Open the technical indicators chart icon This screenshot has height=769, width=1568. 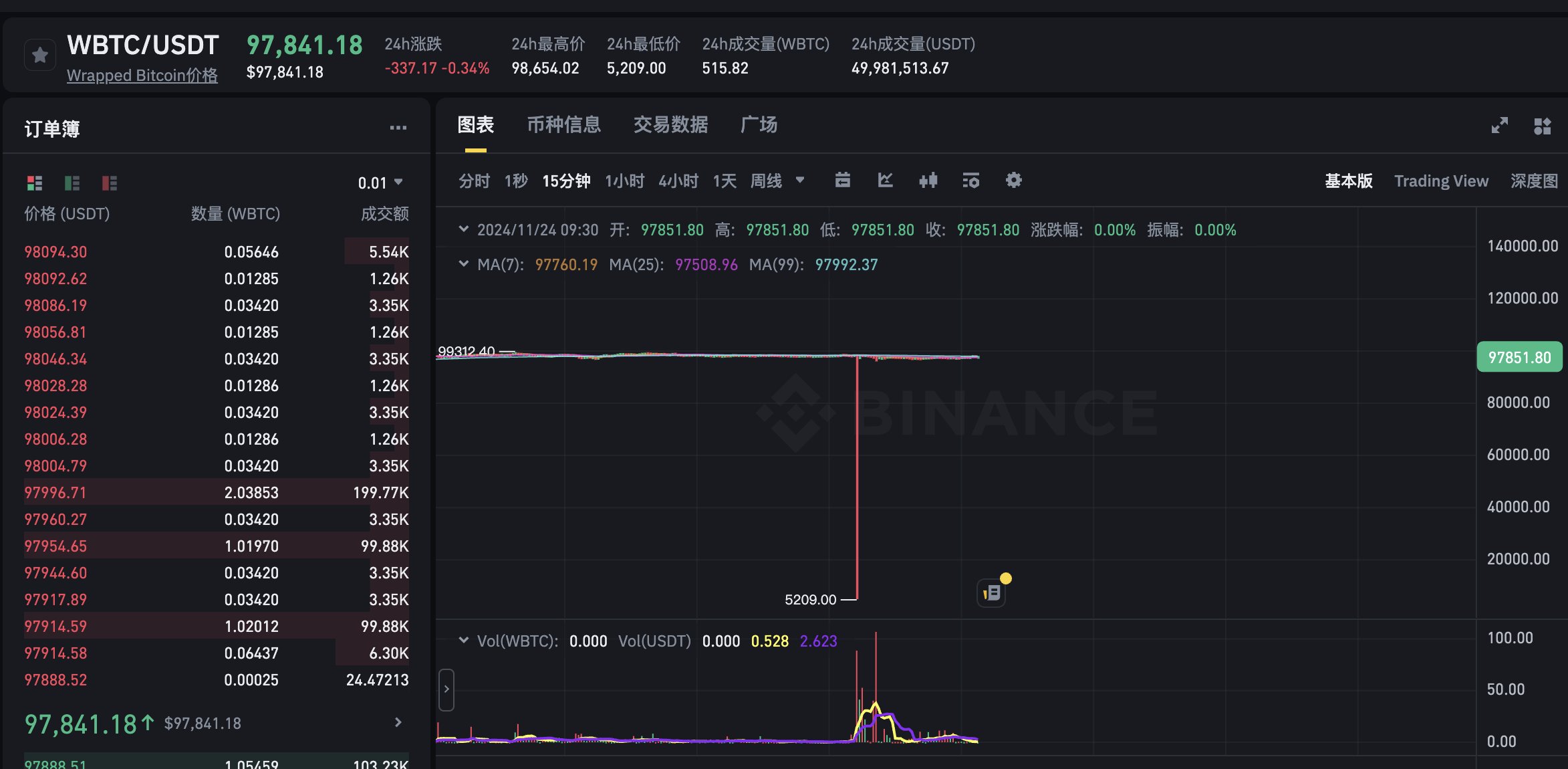[885, 180]
